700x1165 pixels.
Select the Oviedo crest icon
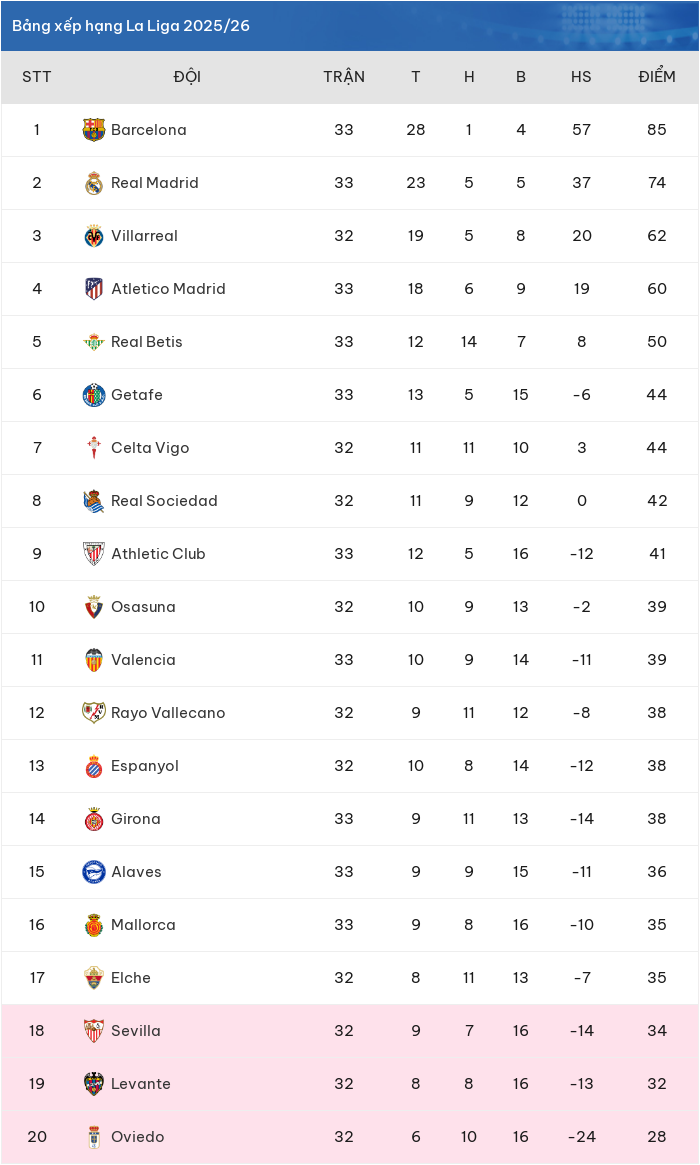(94, 1137)
